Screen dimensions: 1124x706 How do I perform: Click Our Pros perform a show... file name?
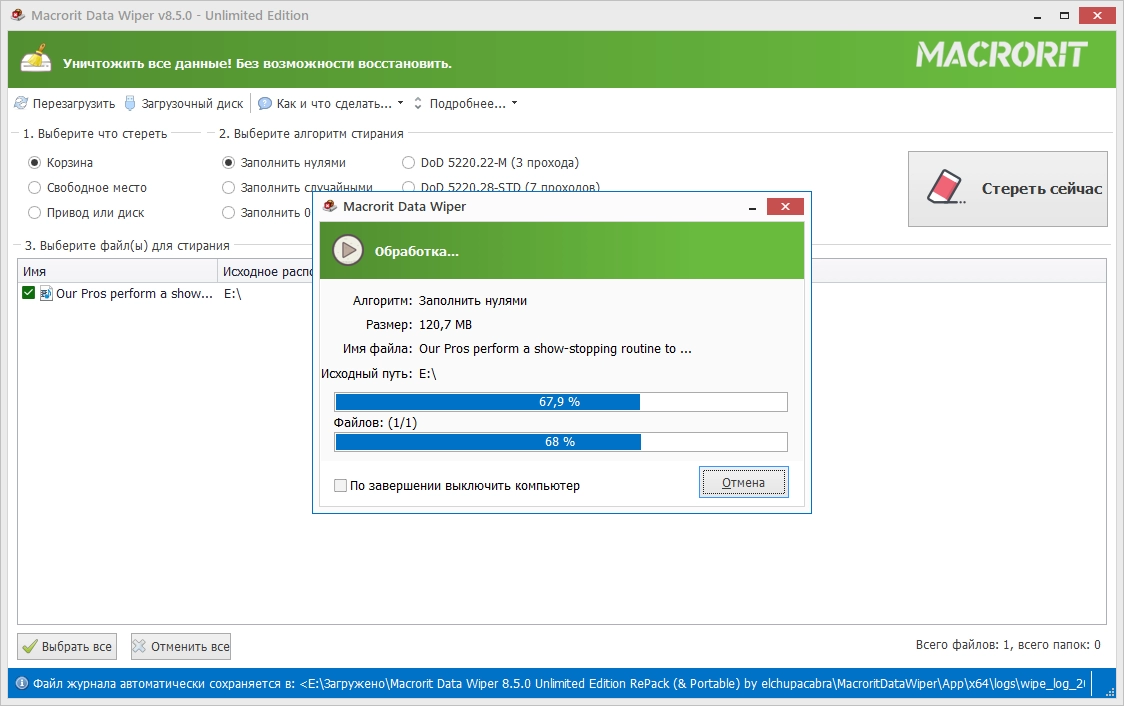point(134,293)
